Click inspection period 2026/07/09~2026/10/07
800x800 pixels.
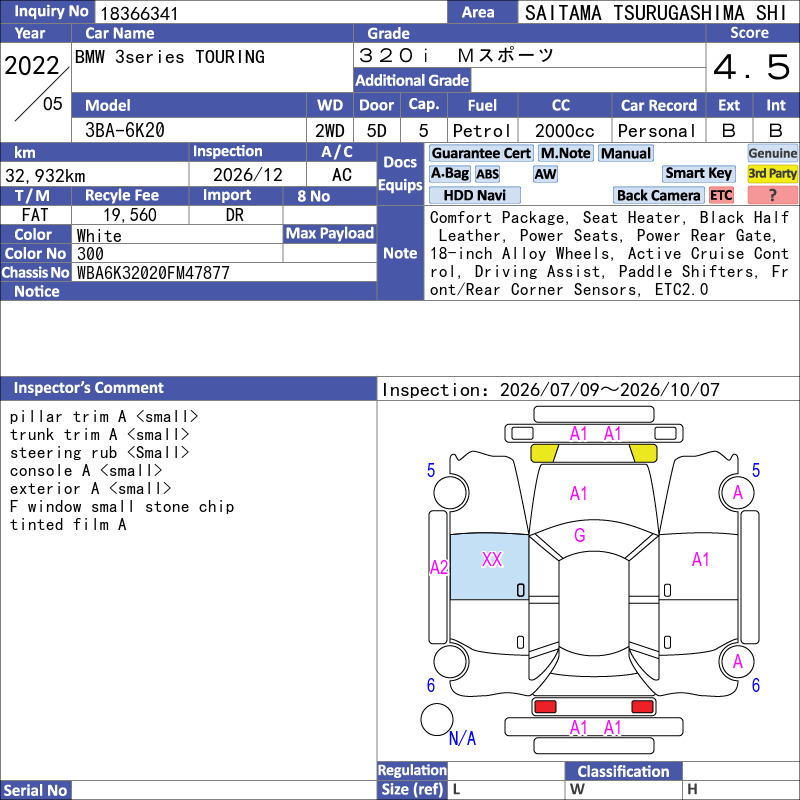pos(609,390)
